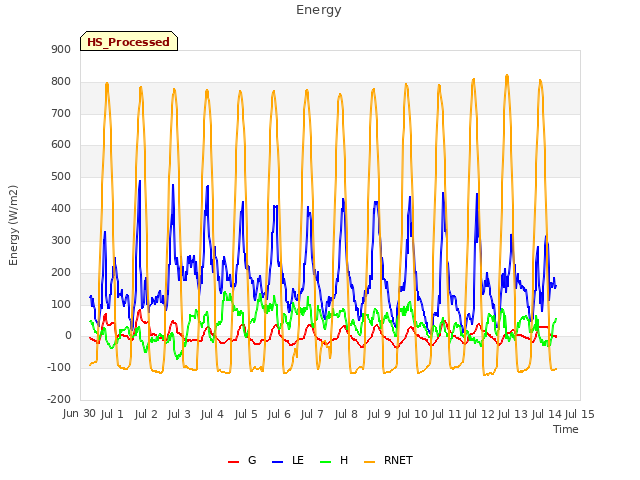The height and width of the screenshot is (480, 640).
Task: Click the Energy (W/m2) y-axis label
Action: (x=13, y=225)
